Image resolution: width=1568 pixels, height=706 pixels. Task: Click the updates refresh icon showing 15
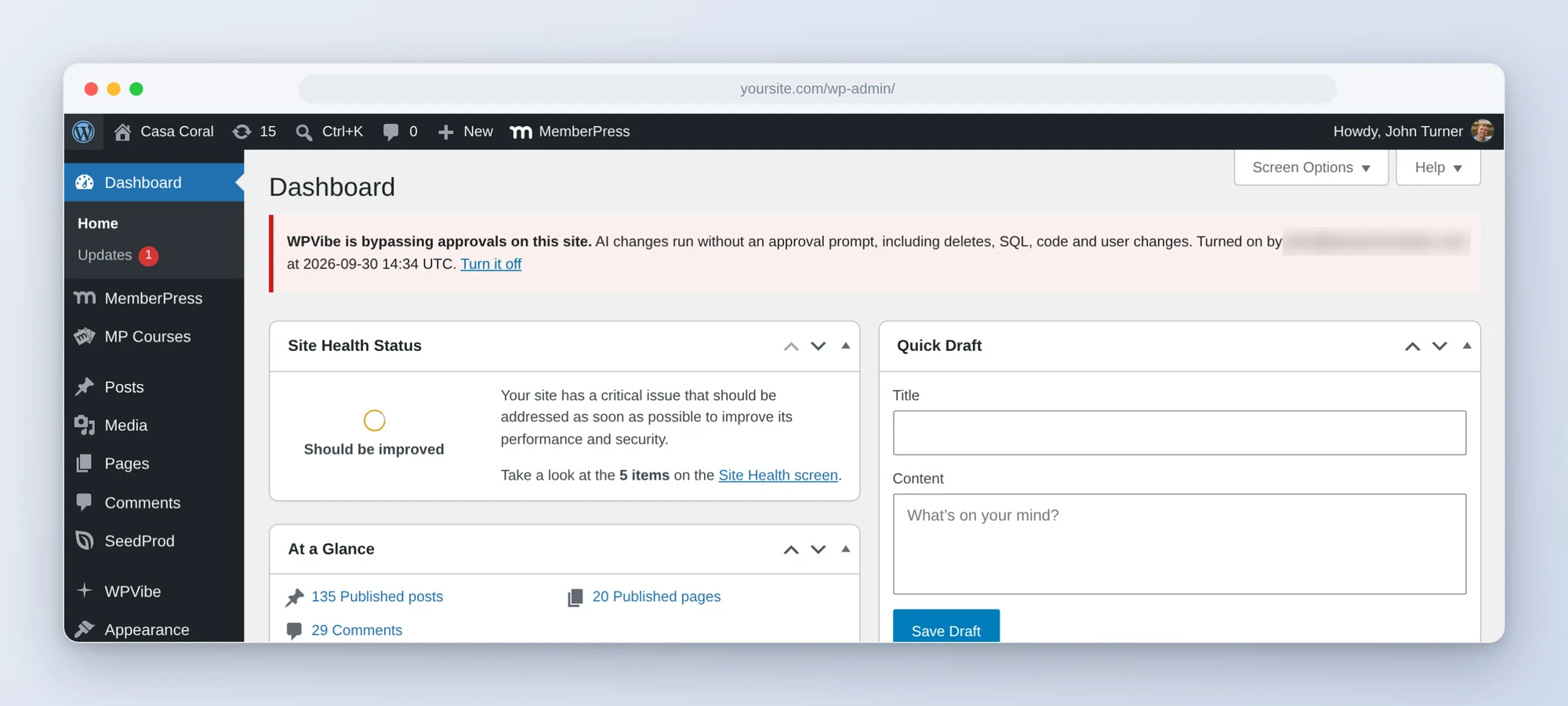coord(242,132)
